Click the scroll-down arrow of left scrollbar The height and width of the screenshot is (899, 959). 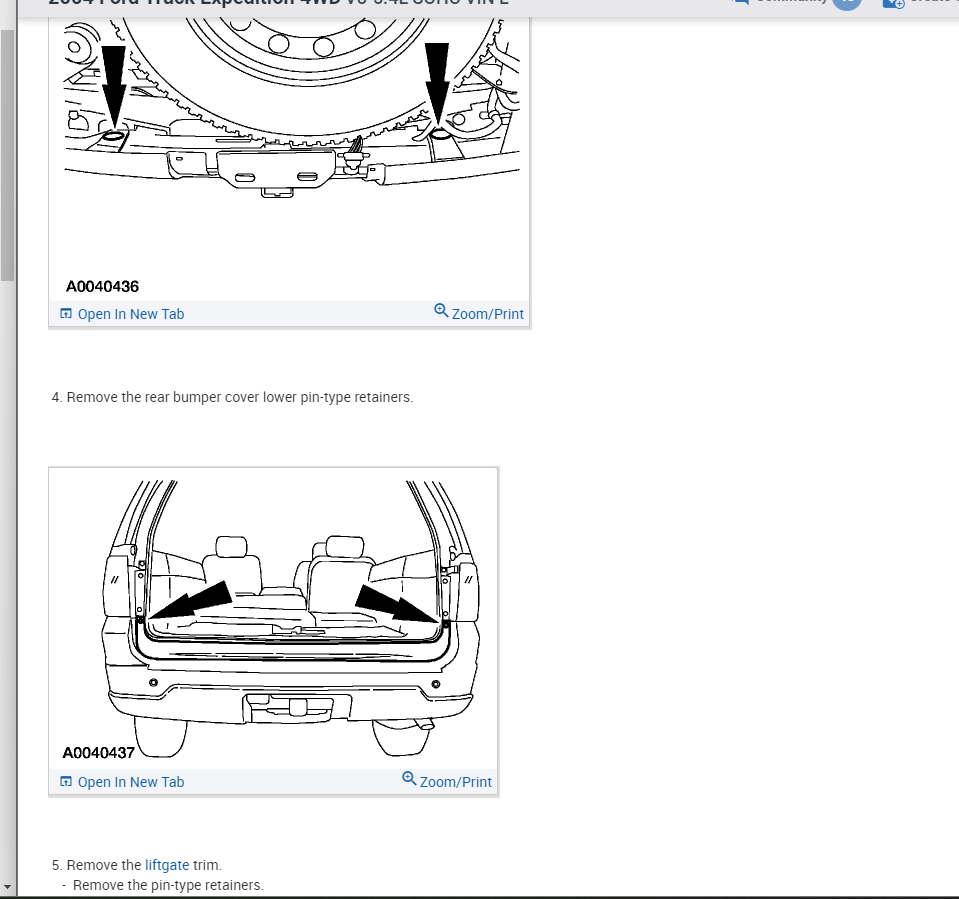[x=7, y=886]
